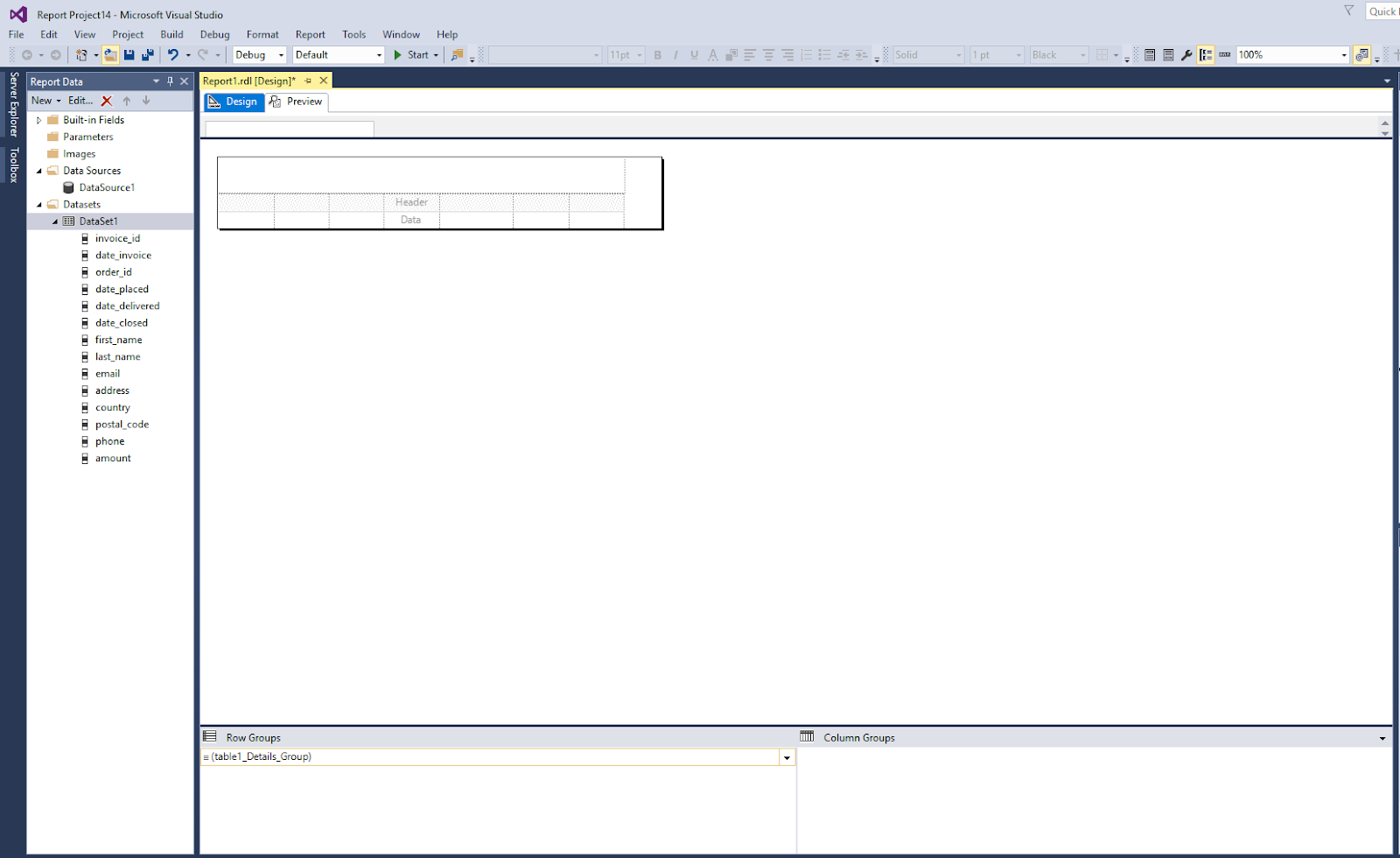Screen dimensions: 1400x858
Task: Collapse the Datasets node
Action: [38, 205]
